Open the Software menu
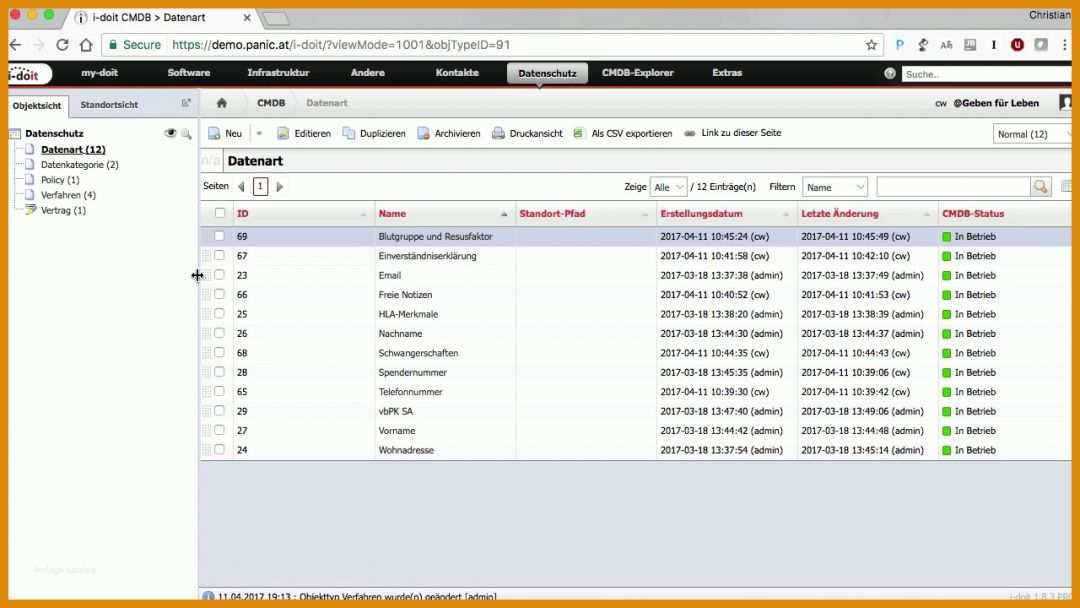 189,73
